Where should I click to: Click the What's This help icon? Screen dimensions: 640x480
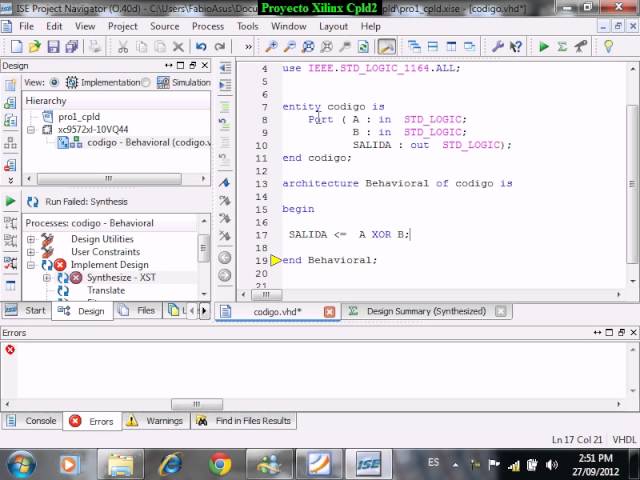tap(516, 47)
